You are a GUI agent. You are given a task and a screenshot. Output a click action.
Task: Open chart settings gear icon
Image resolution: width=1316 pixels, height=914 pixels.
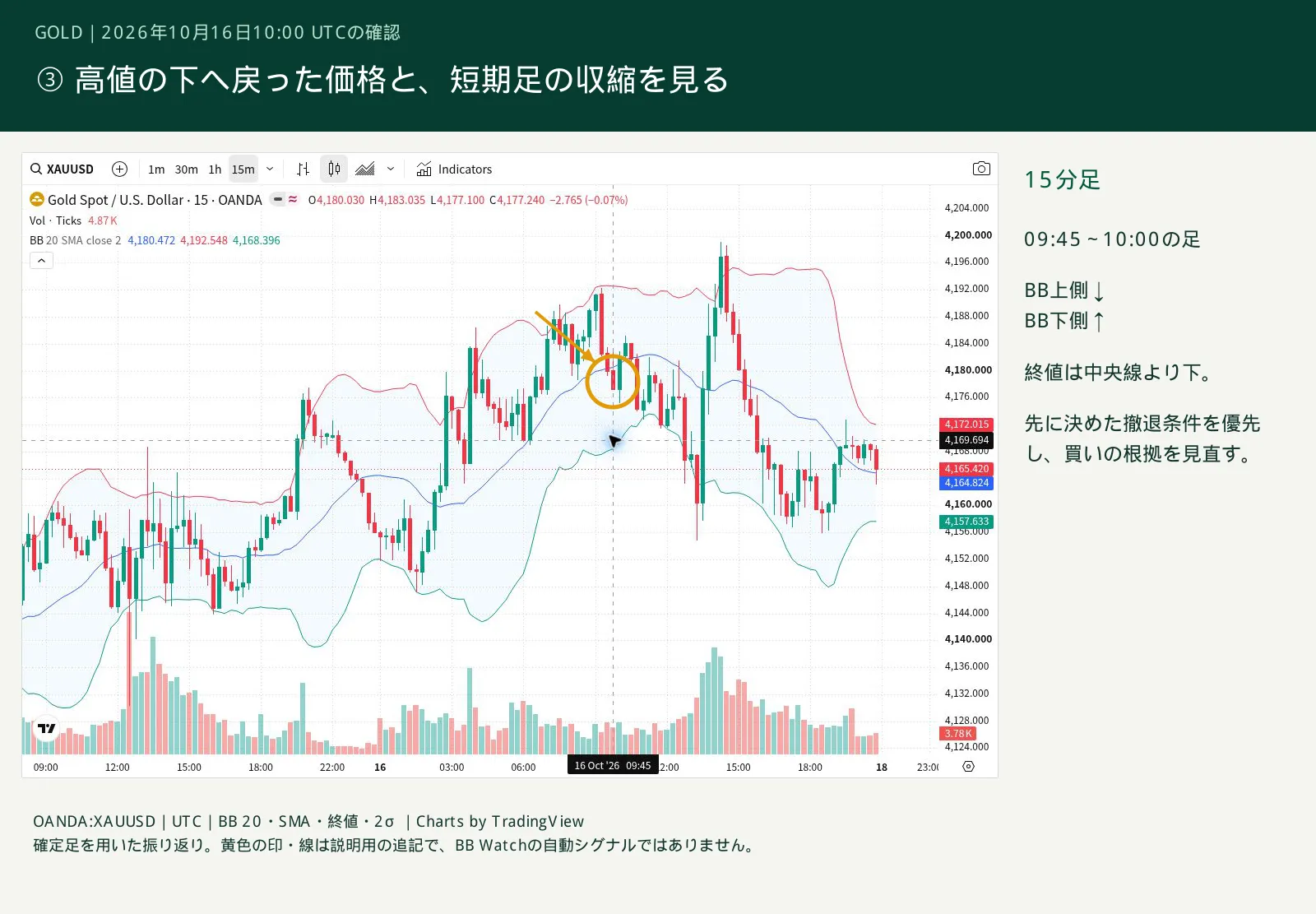point(969,767)
